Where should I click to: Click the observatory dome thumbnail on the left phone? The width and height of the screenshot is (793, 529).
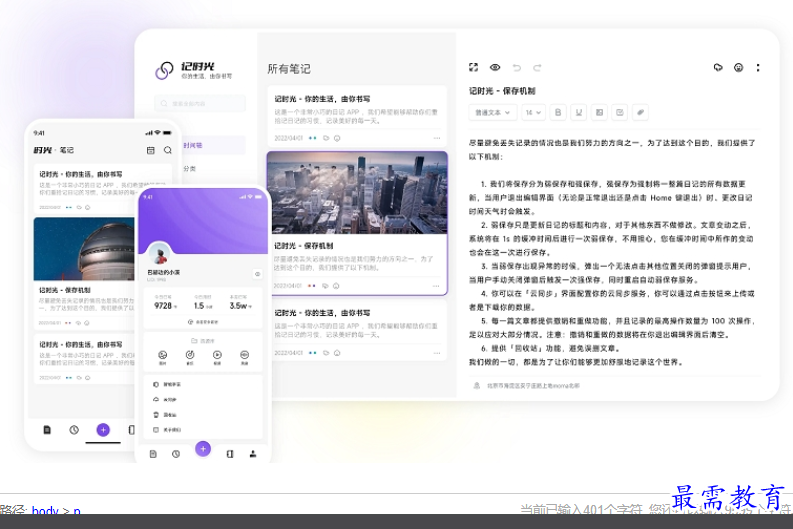[x=84, y=249]
